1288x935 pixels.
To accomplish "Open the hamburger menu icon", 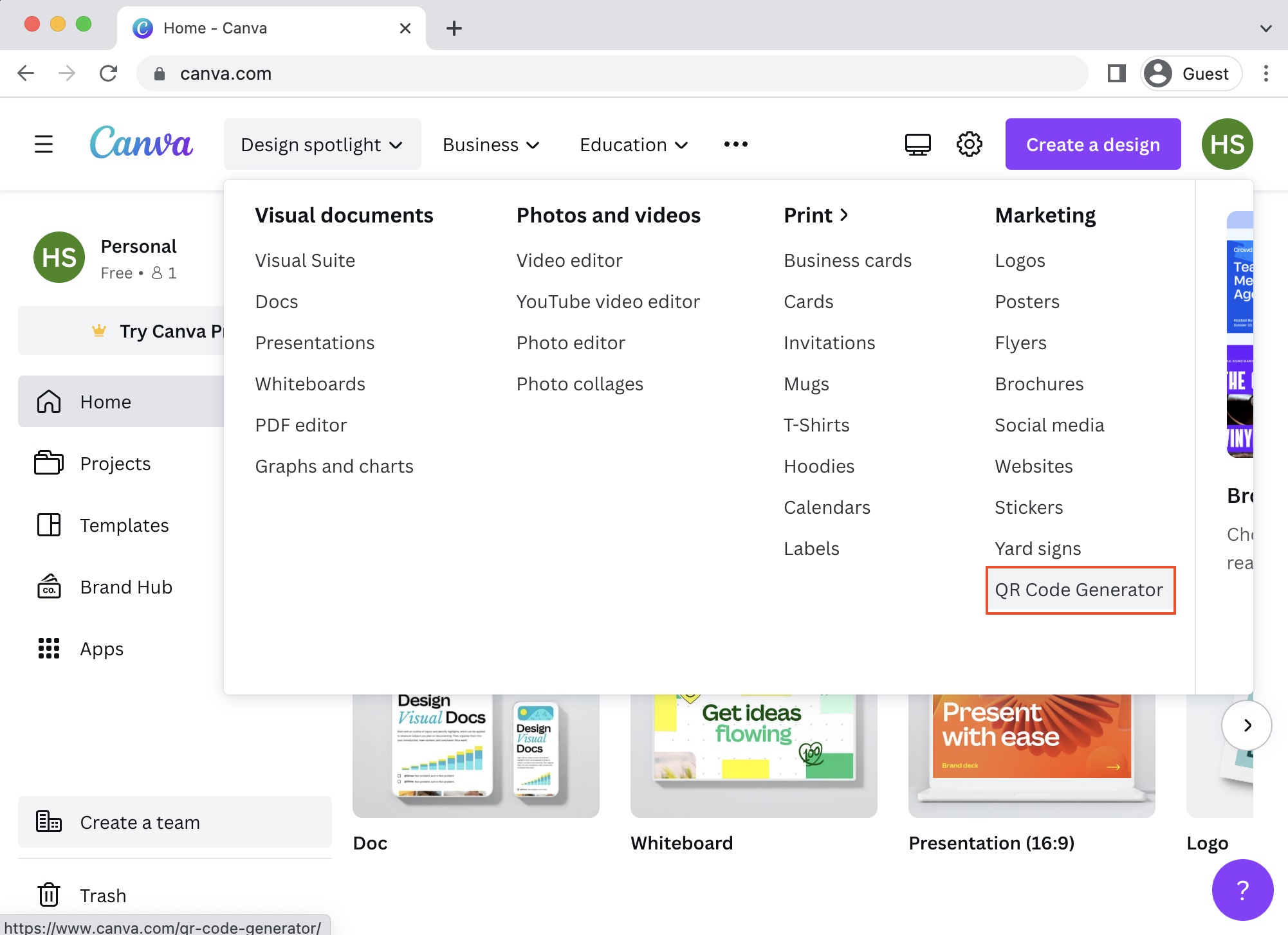I will (44, 144).
